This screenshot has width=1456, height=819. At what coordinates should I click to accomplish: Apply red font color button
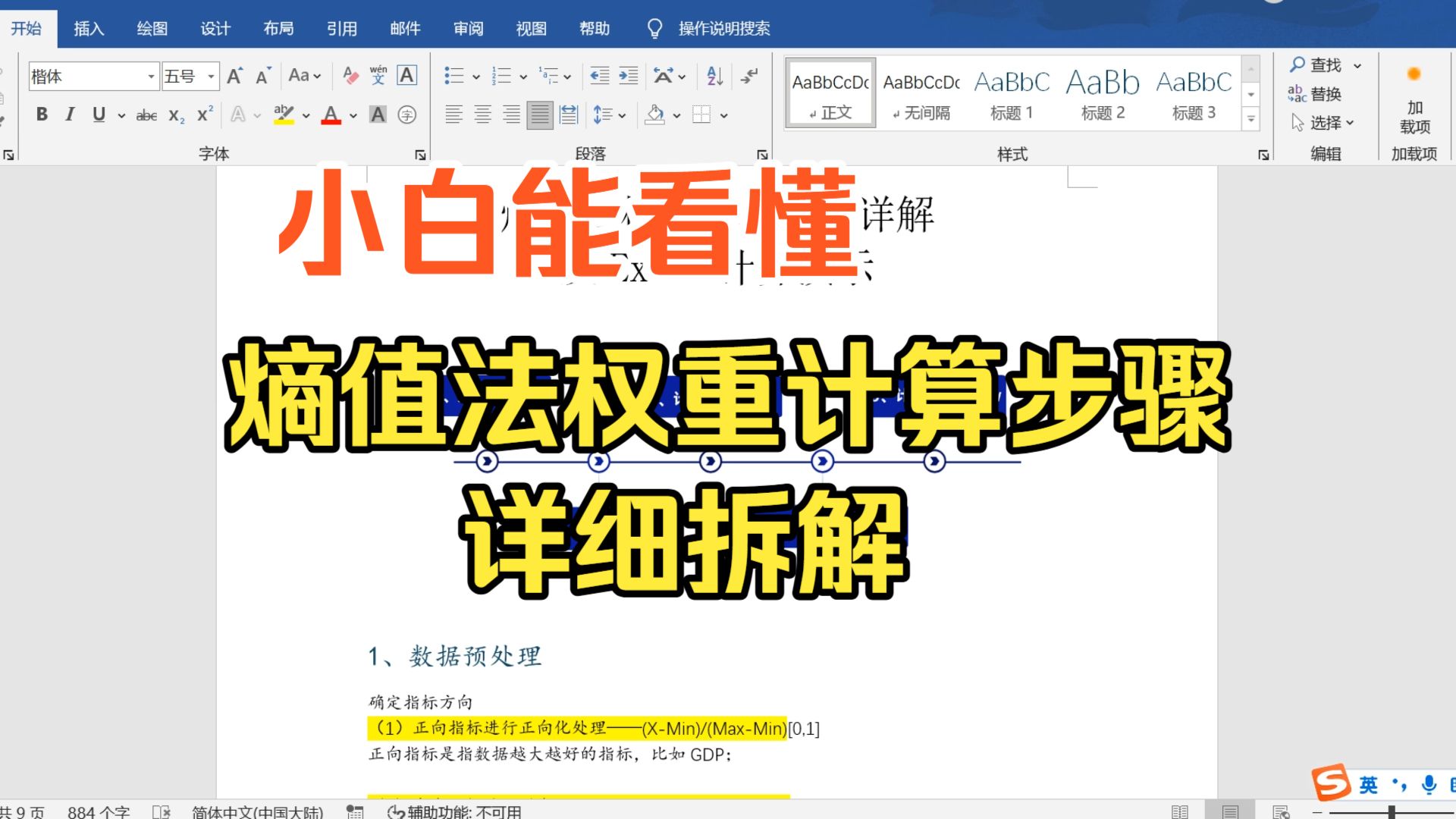click(x=331, y=115)
